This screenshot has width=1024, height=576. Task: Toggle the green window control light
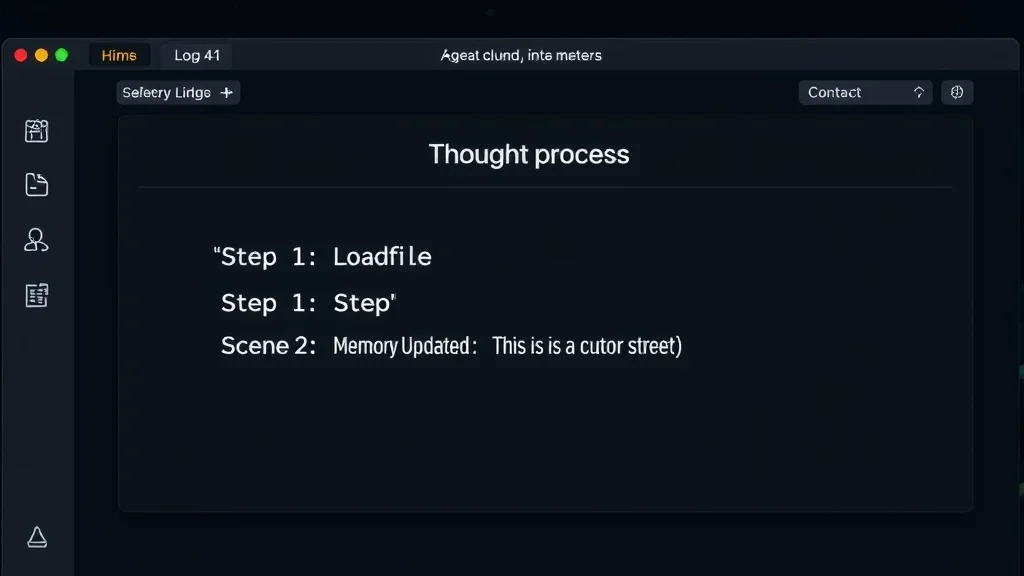(x=62, y=57)
